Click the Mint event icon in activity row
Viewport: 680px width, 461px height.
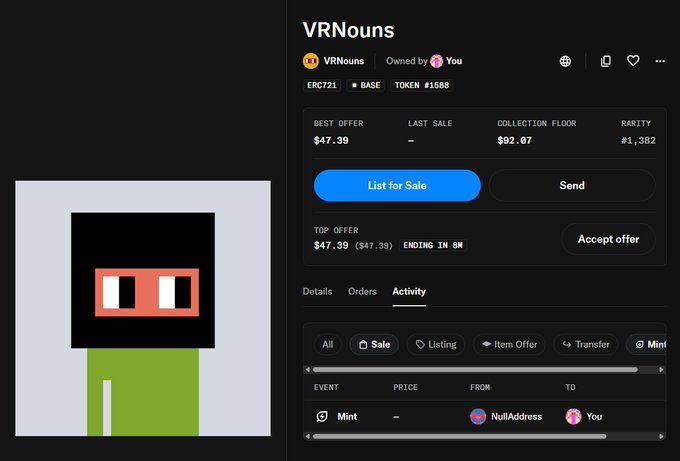pyautogui.click(x=322, y=416)
